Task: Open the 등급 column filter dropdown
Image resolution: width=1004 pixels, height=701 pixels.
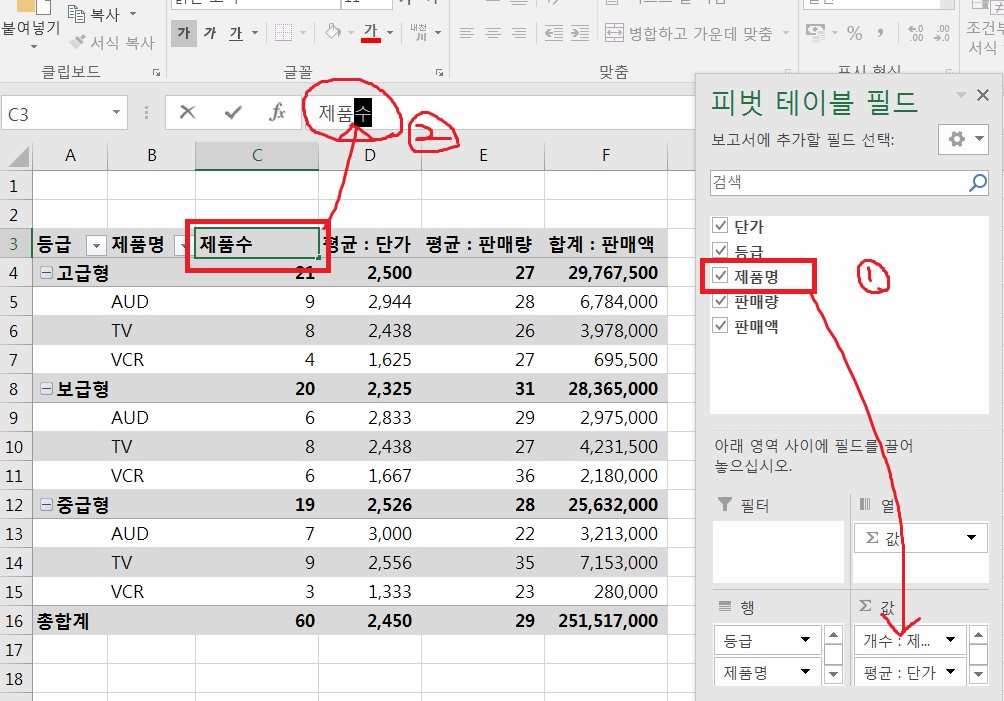Action: pos(96,245)
